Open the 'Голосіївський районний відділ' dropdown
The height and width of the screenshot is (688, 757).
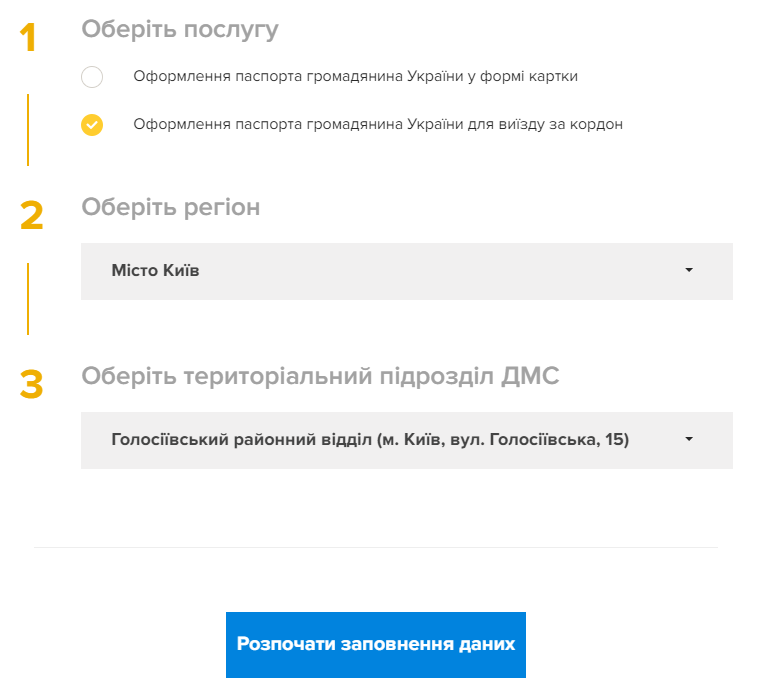coord(406,440)
